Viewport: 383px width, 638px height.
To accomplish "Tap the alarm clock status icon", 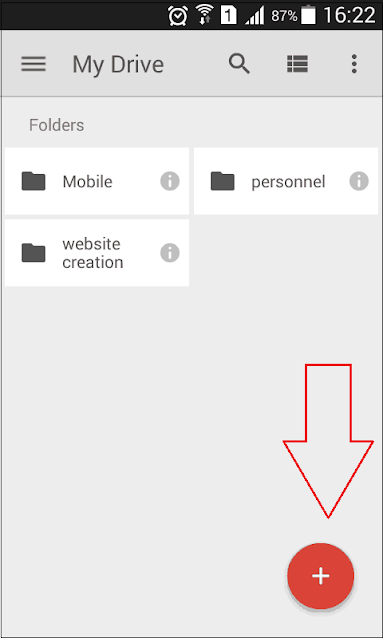I will [178, 16].
